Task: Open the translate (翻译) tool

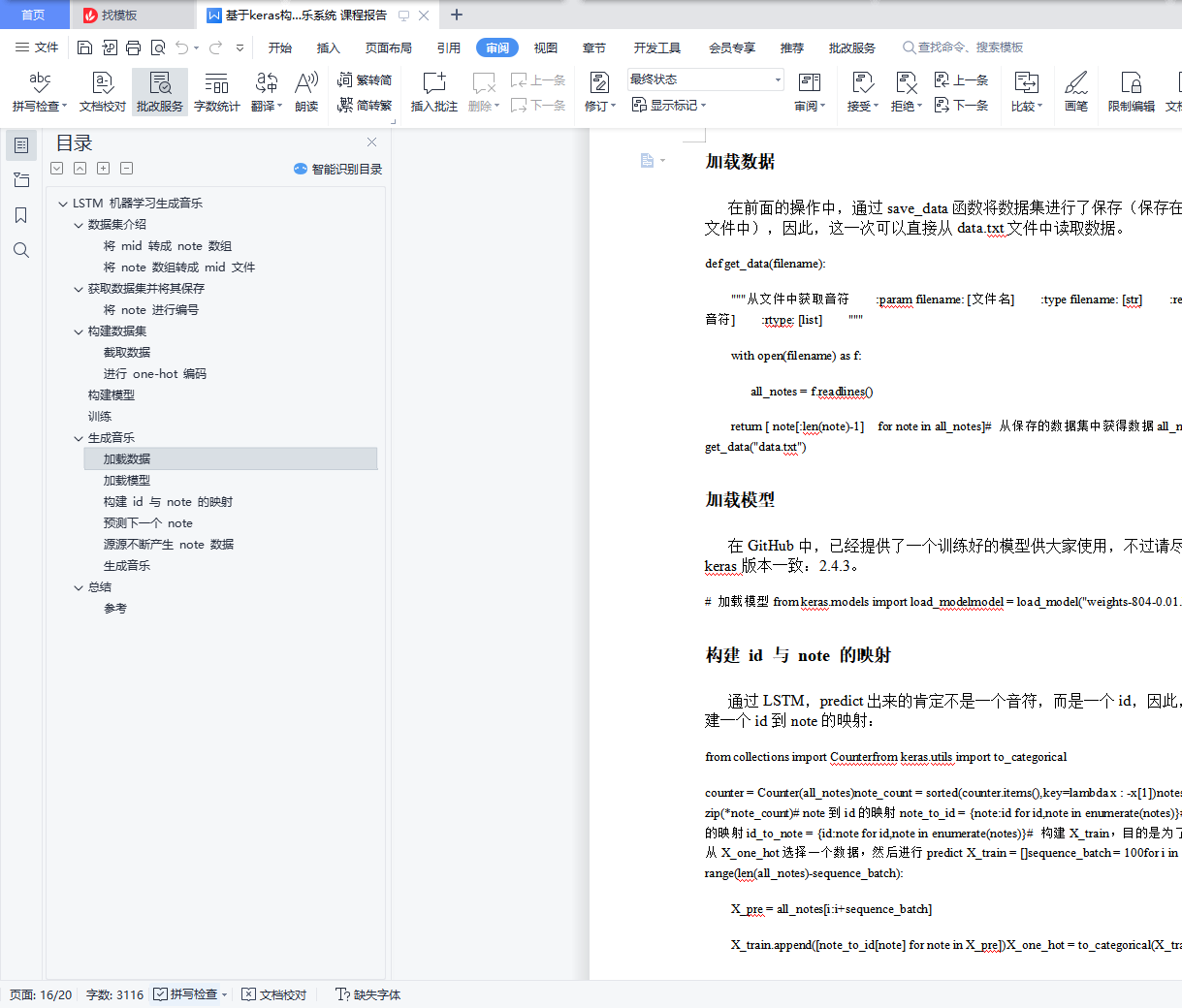Action: click(267, 92)
